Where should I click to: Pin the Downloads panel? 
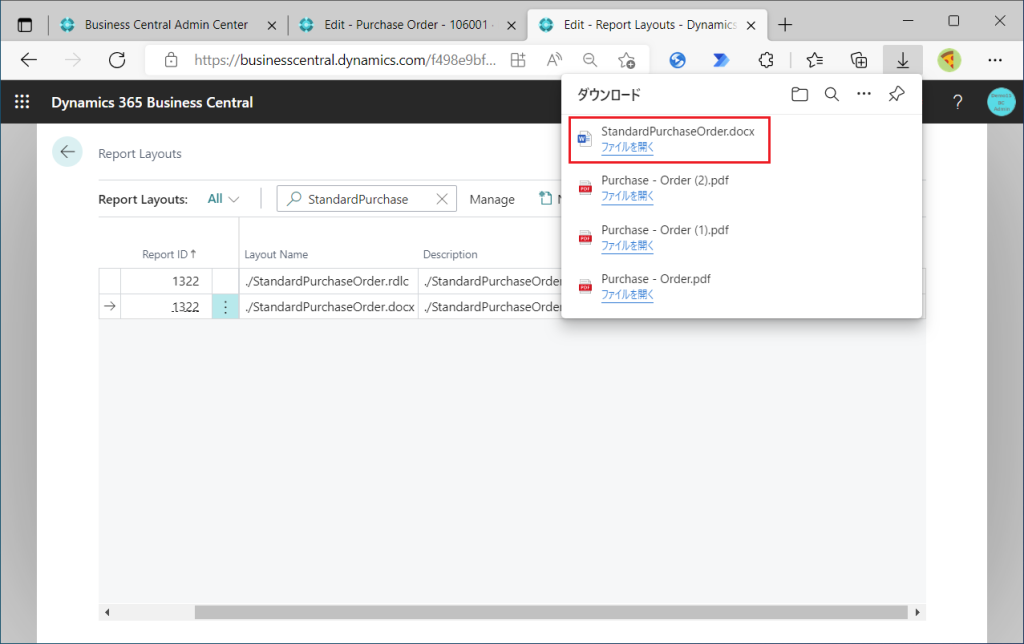896,94
